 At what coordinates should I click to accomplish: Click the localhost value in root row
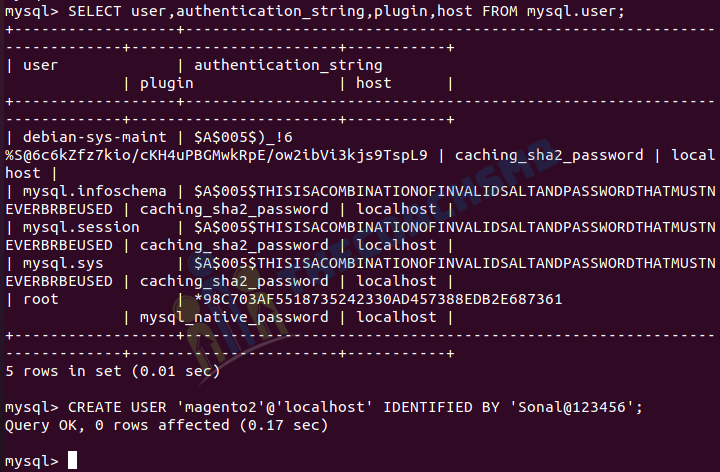(x=396, y=317)
